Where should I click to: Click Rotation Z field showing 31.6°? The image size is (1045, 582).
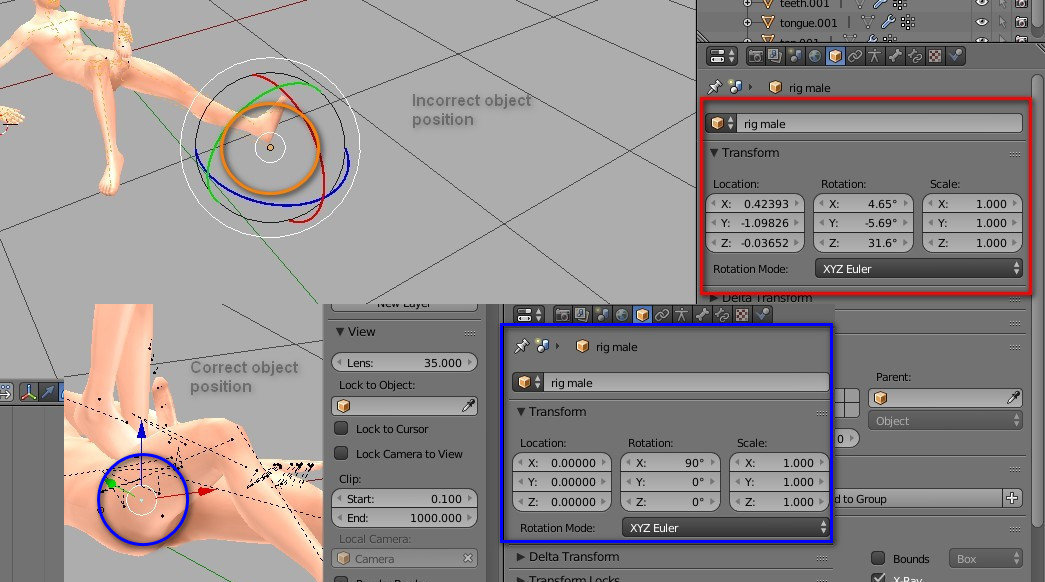click(x=863, y=243)
